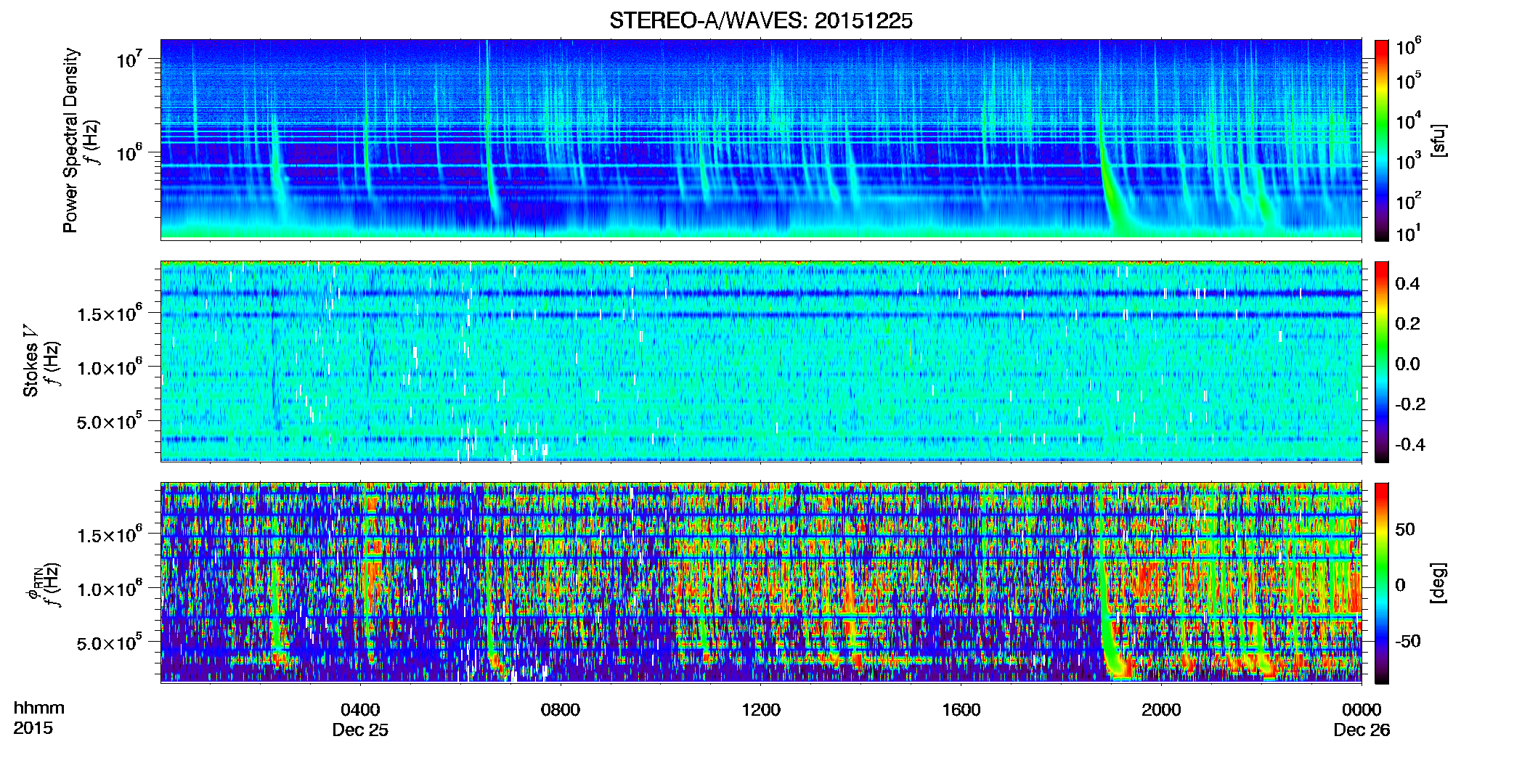
Task: Click 1.0×10^6 tick on φ RTN panel
Action: coord(109,589)
